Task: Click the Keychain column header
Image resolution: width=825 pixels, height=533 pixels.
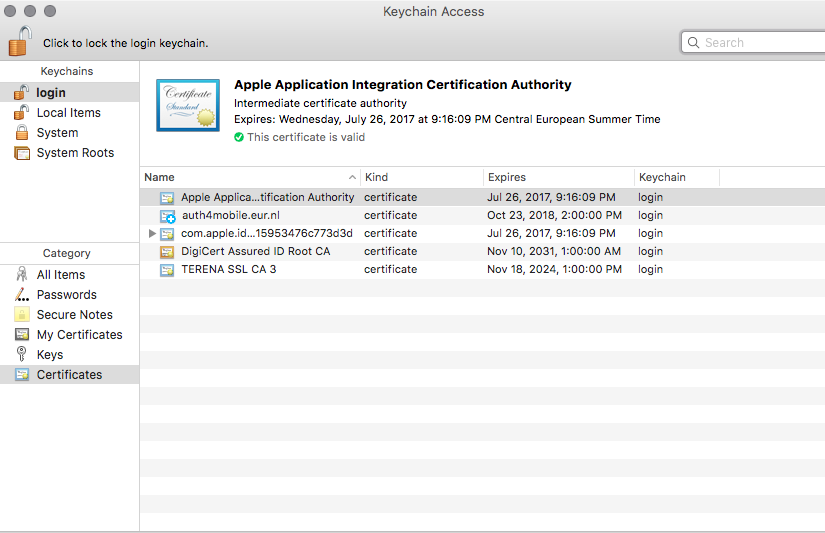Action: coord(675,177)
